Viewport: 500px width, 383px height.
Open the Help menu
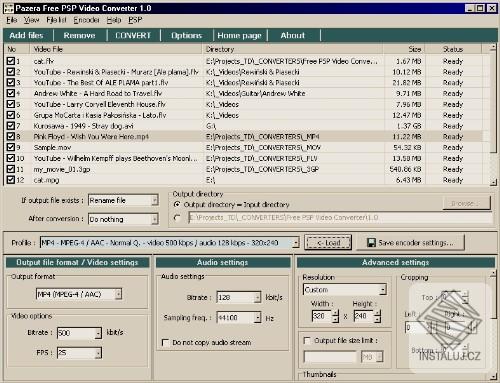(114, 20)
